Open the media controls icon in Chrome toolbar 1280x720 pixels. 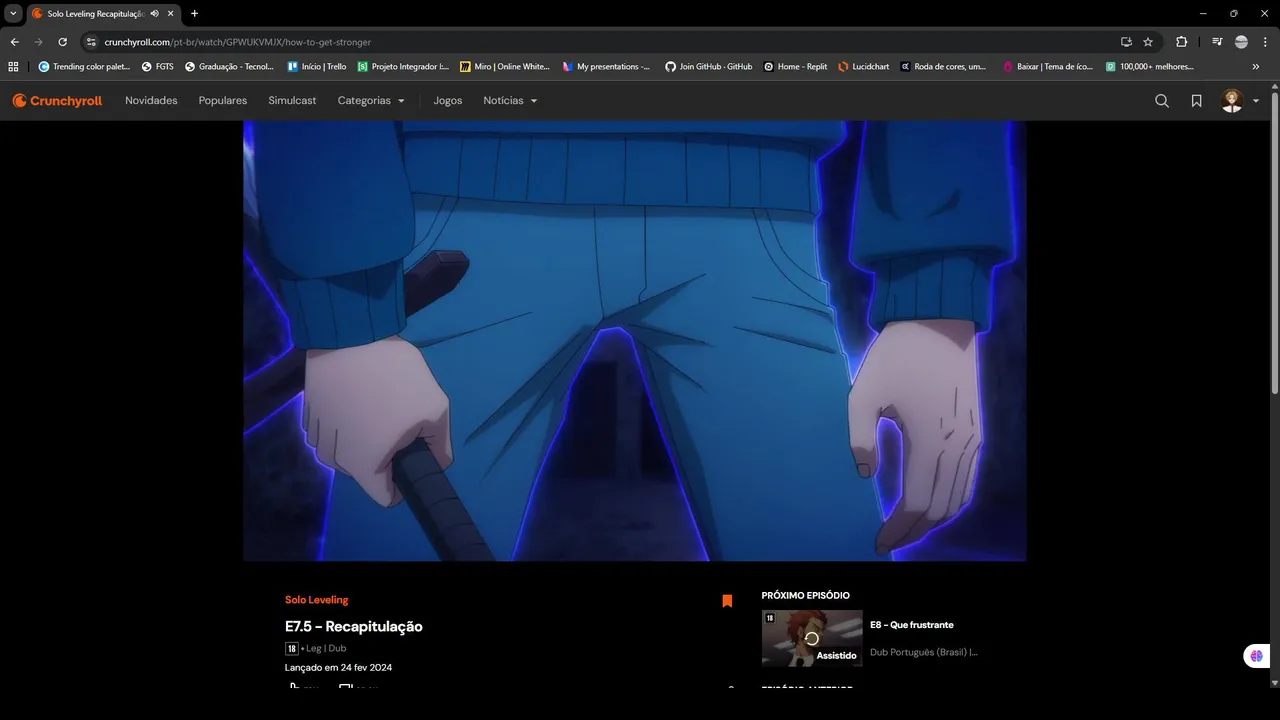click(1217, 42)
